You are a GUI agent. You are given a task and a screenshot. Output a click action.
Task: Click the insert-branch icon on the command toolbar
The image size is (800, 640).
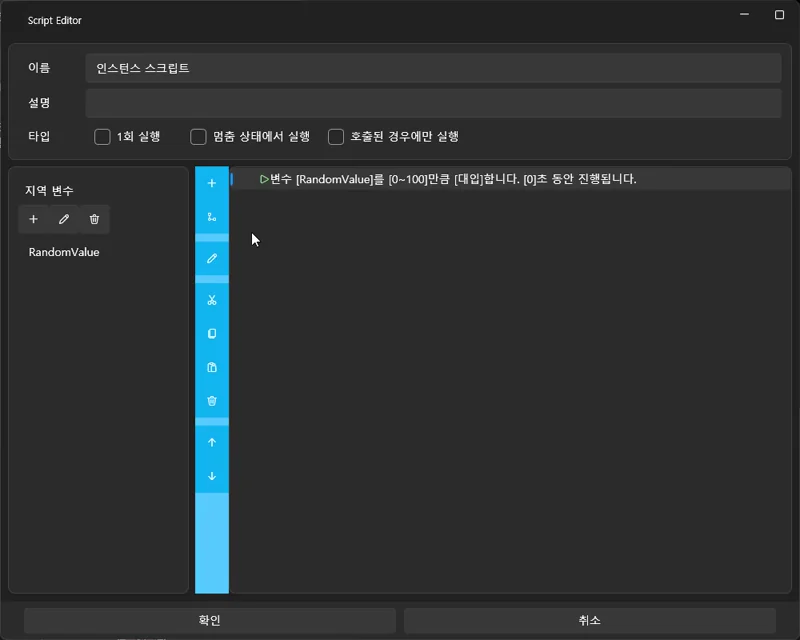(212, 216)
